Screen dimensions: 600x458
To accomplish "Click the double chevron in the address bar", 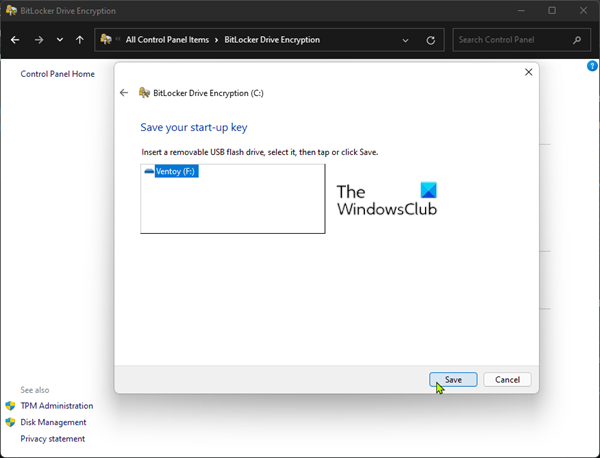I will [x=118, y=39].
